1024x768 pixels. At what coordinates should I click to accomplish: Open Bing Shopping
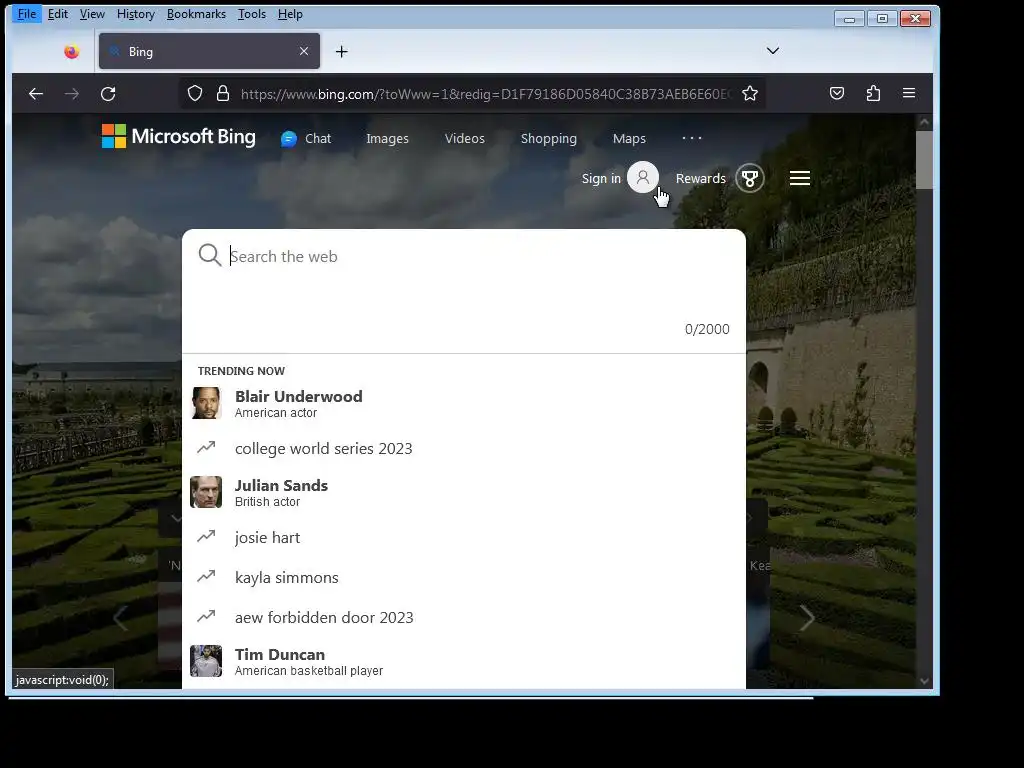(x=549, y=138)
